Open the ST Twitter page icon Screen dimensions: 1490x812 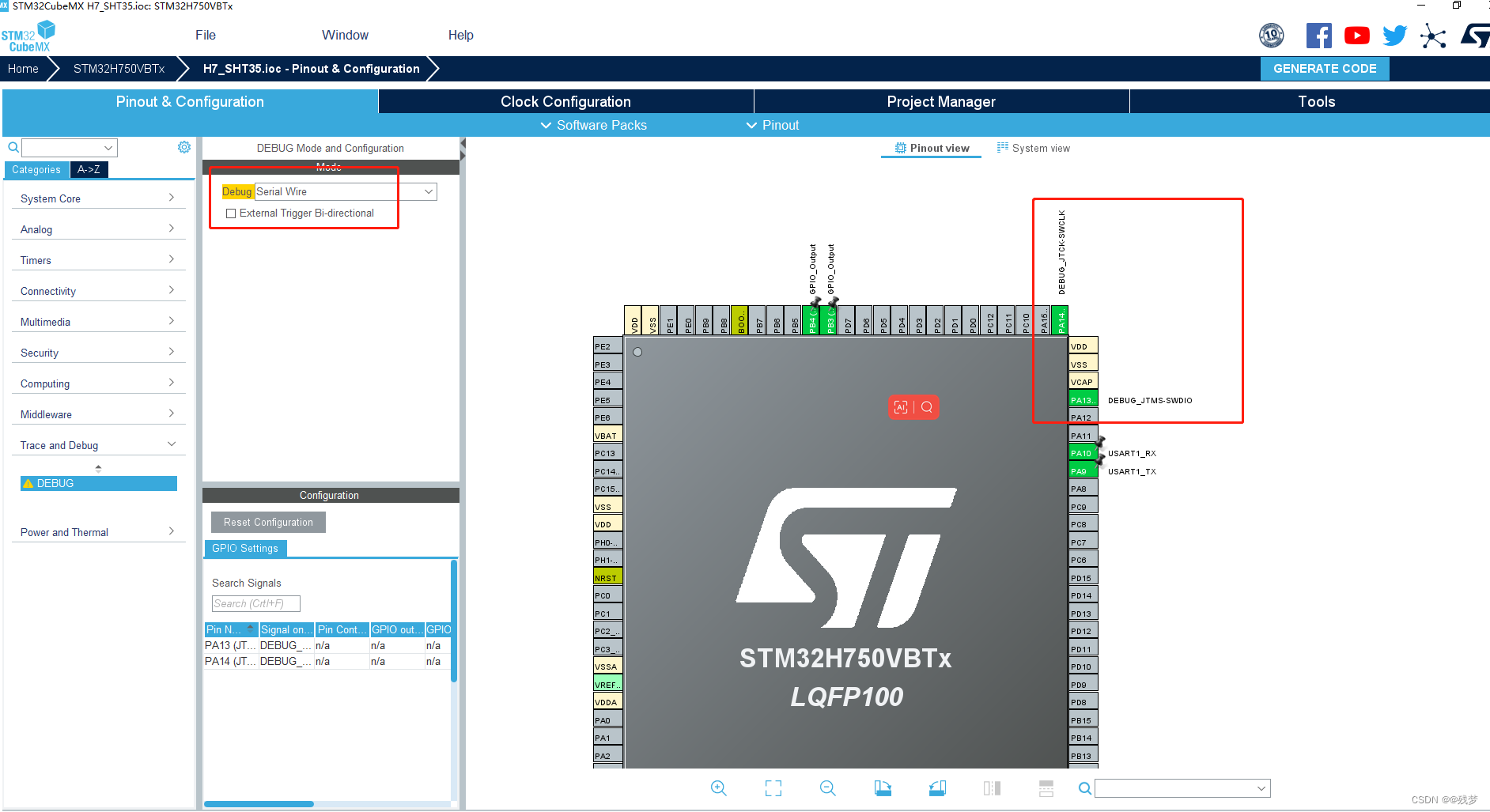tap(1394, 36)
